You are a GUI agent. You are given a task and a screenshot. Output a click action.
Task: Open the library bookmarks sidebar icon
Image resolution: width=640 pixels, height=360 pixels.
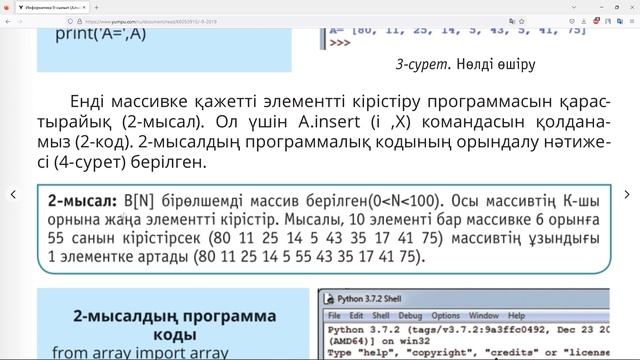coord(608,21)
